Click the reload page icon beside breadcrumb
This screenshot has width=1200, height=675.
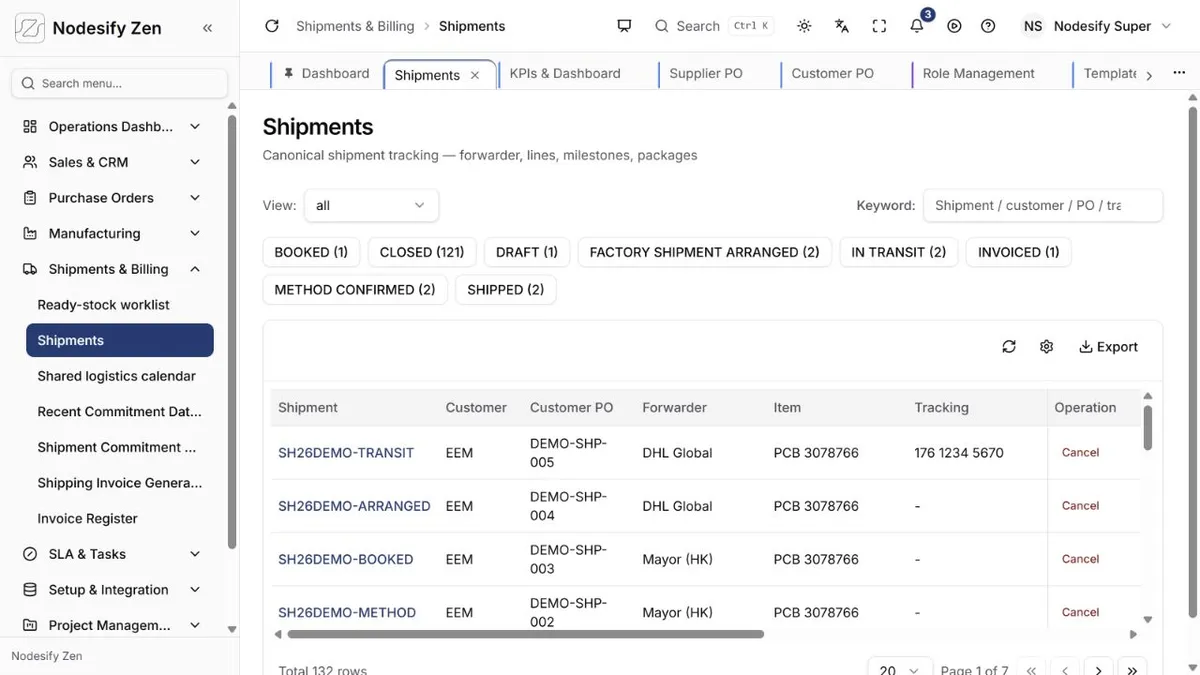[x=272, y=26]
